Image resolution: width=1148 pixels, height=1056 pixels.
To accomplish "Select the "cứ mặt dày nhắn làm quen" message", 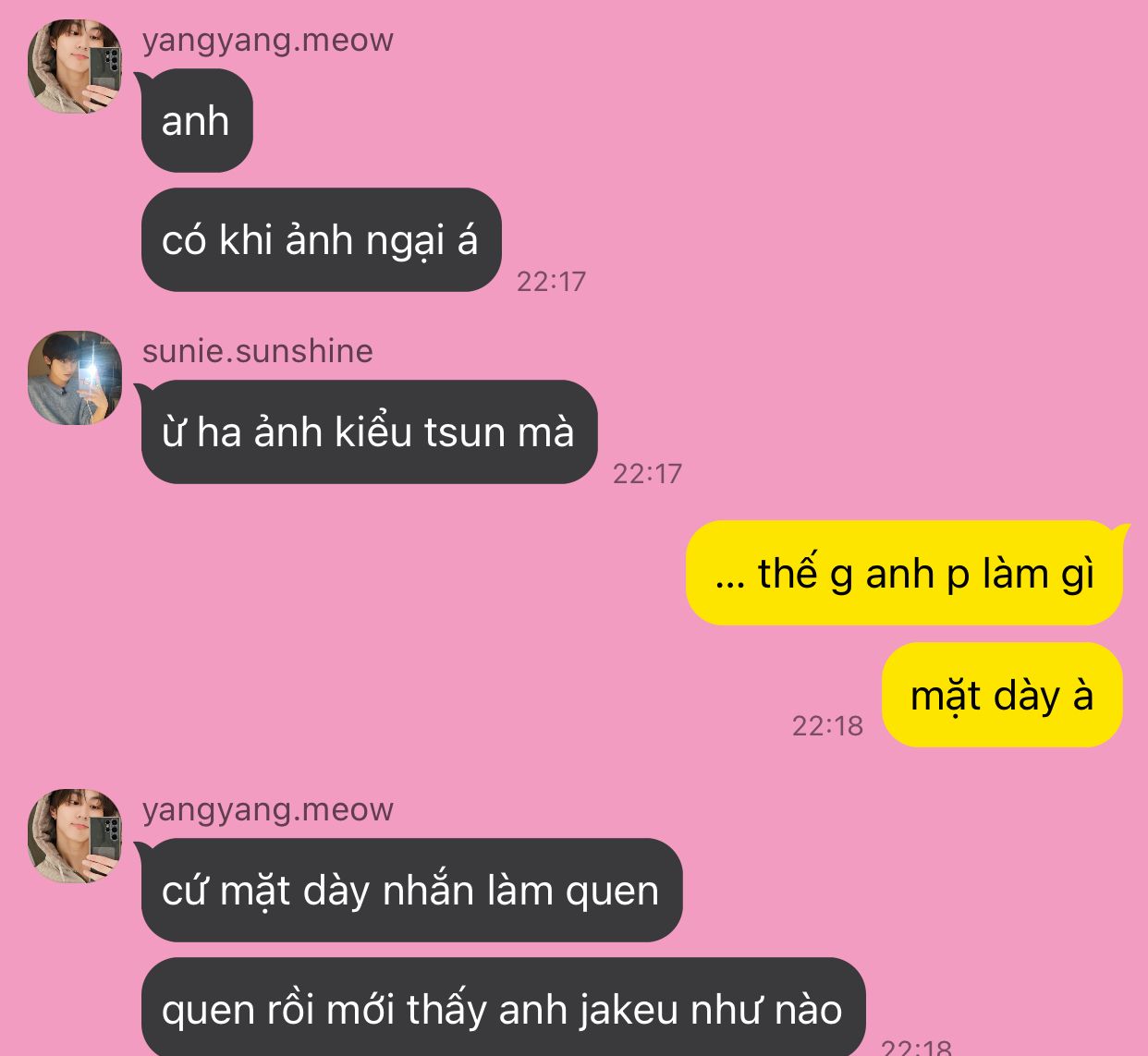I will coord(411,891).
